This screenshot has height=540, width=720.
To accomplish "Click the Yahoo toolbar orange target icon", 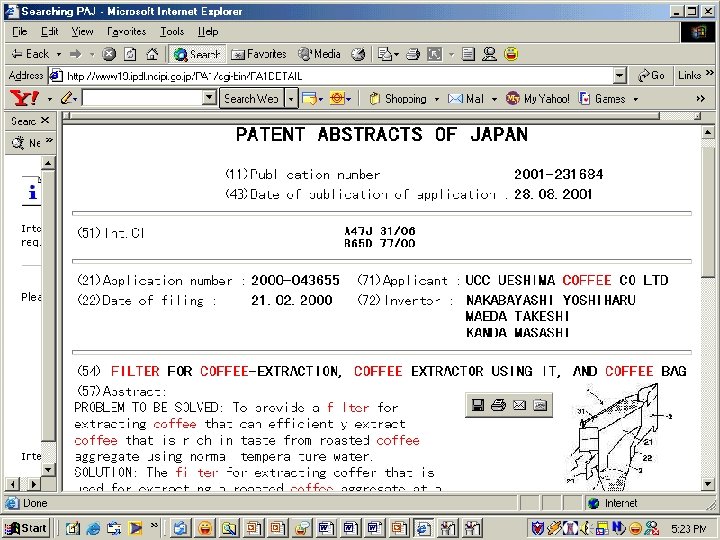I will [x=337, y=98].
